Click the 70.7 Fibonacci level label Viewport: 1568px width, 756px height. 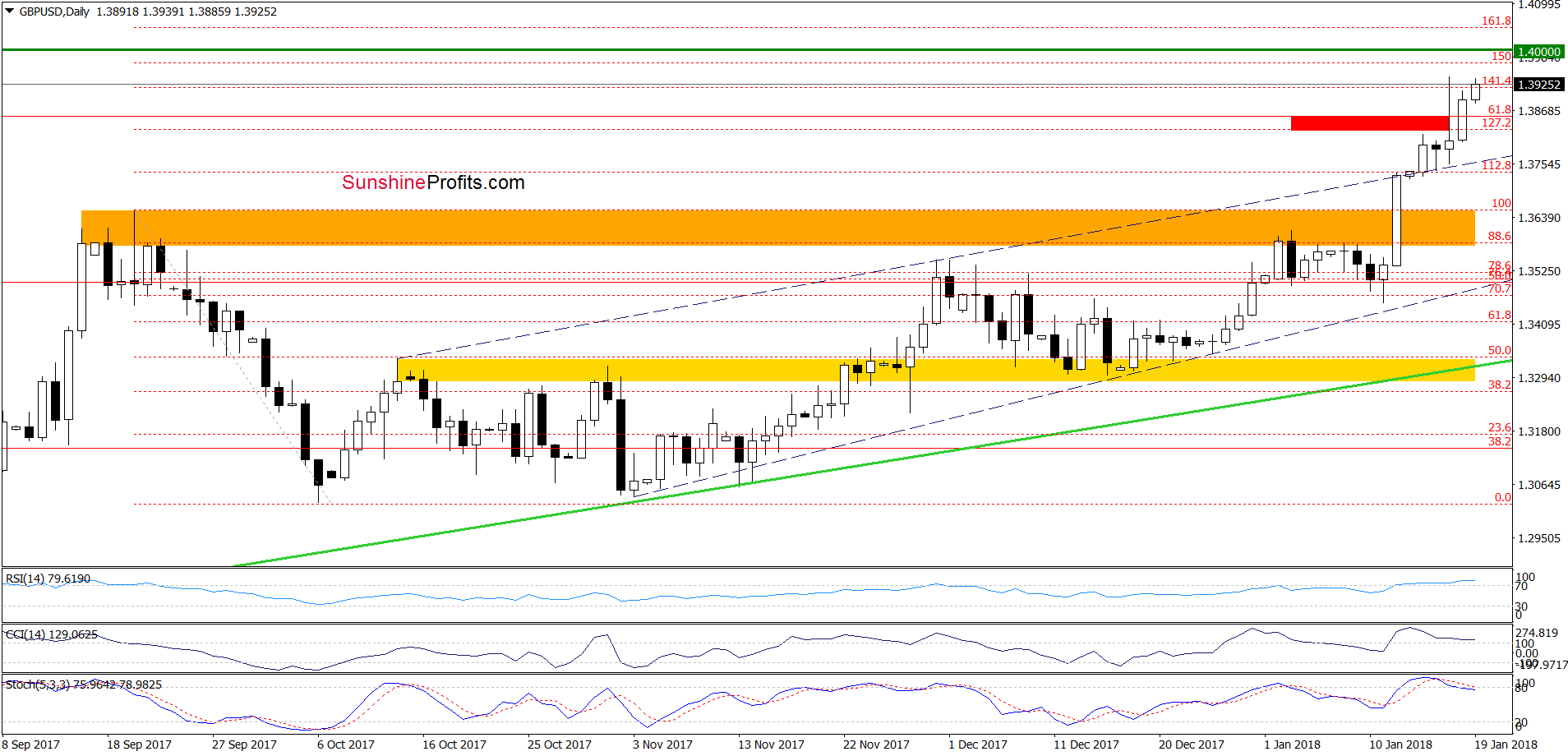pyautogui.click(x=1500, y=288)
